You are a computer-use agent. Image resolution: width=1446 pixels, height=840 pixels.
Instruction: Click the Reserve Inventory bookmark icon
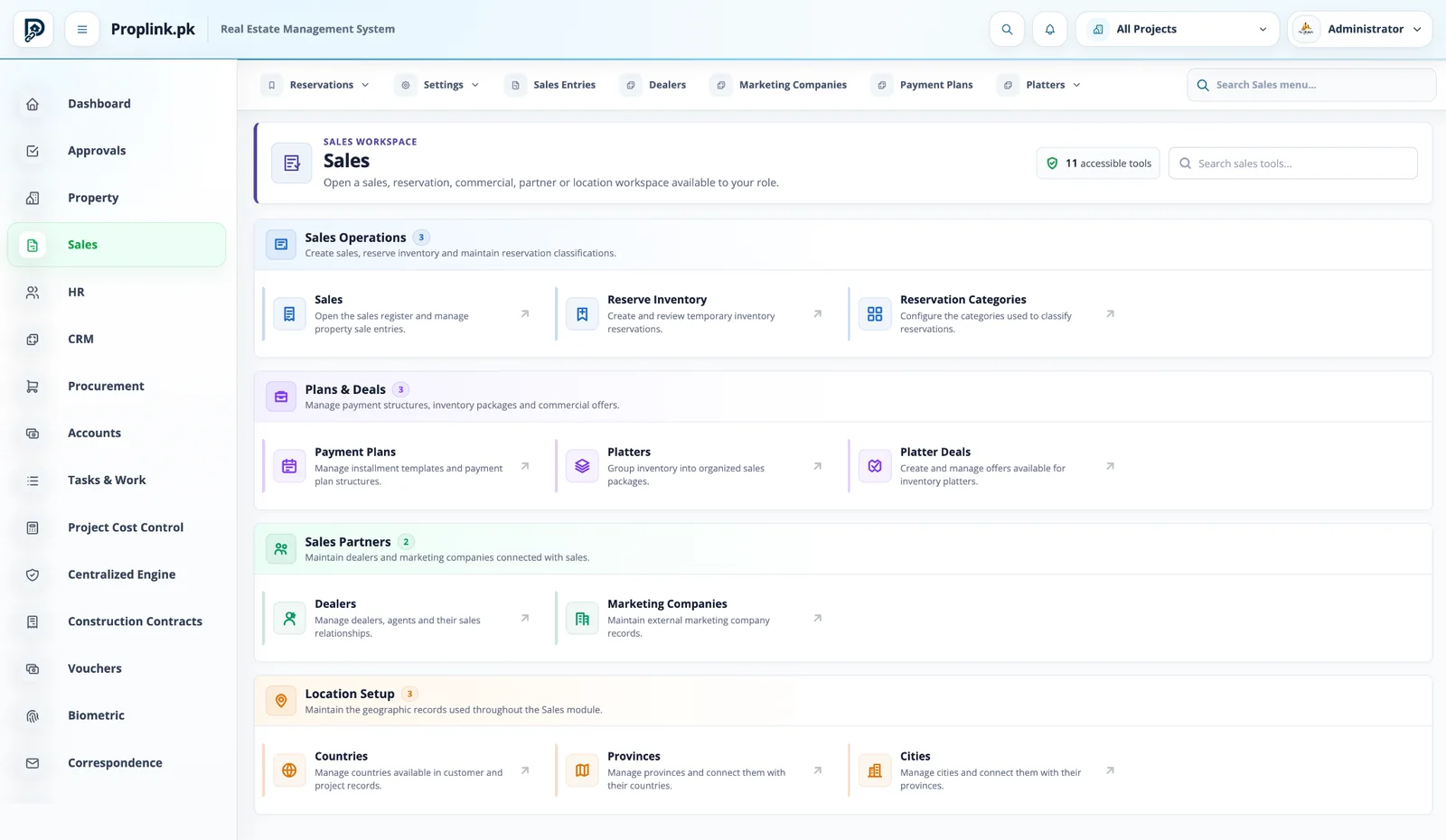[x=582, y=314]
